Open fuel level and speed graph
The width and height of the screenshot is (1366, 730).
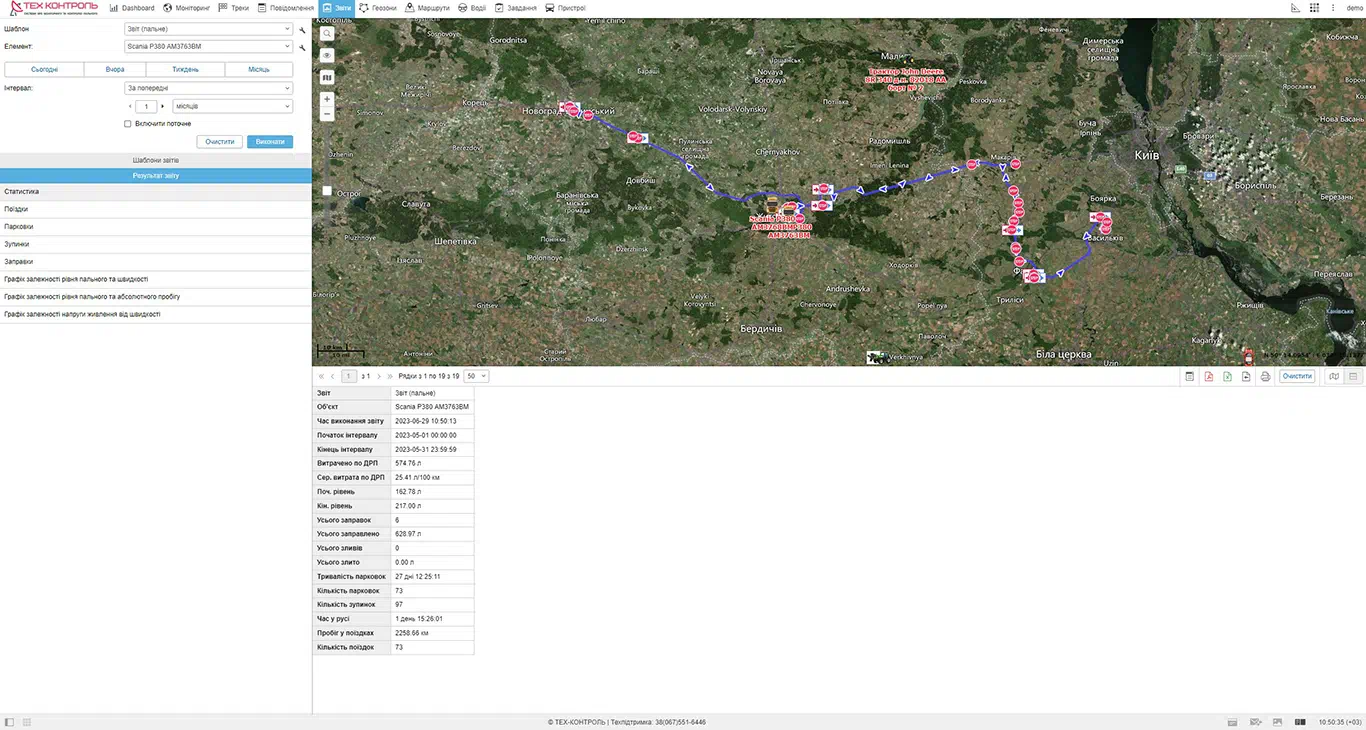[156, 279]
